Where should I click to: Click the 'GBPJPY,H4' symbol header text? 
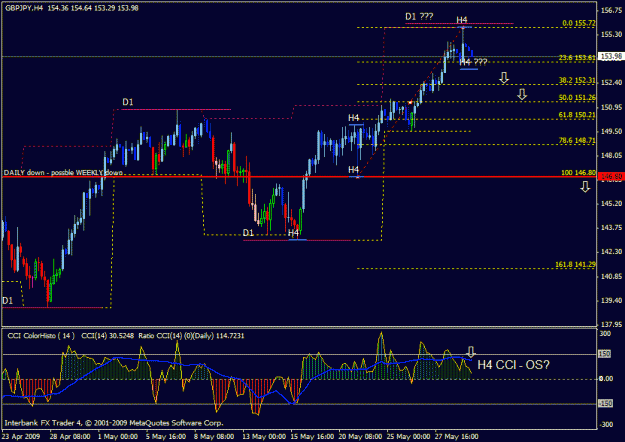coord(24,8)
